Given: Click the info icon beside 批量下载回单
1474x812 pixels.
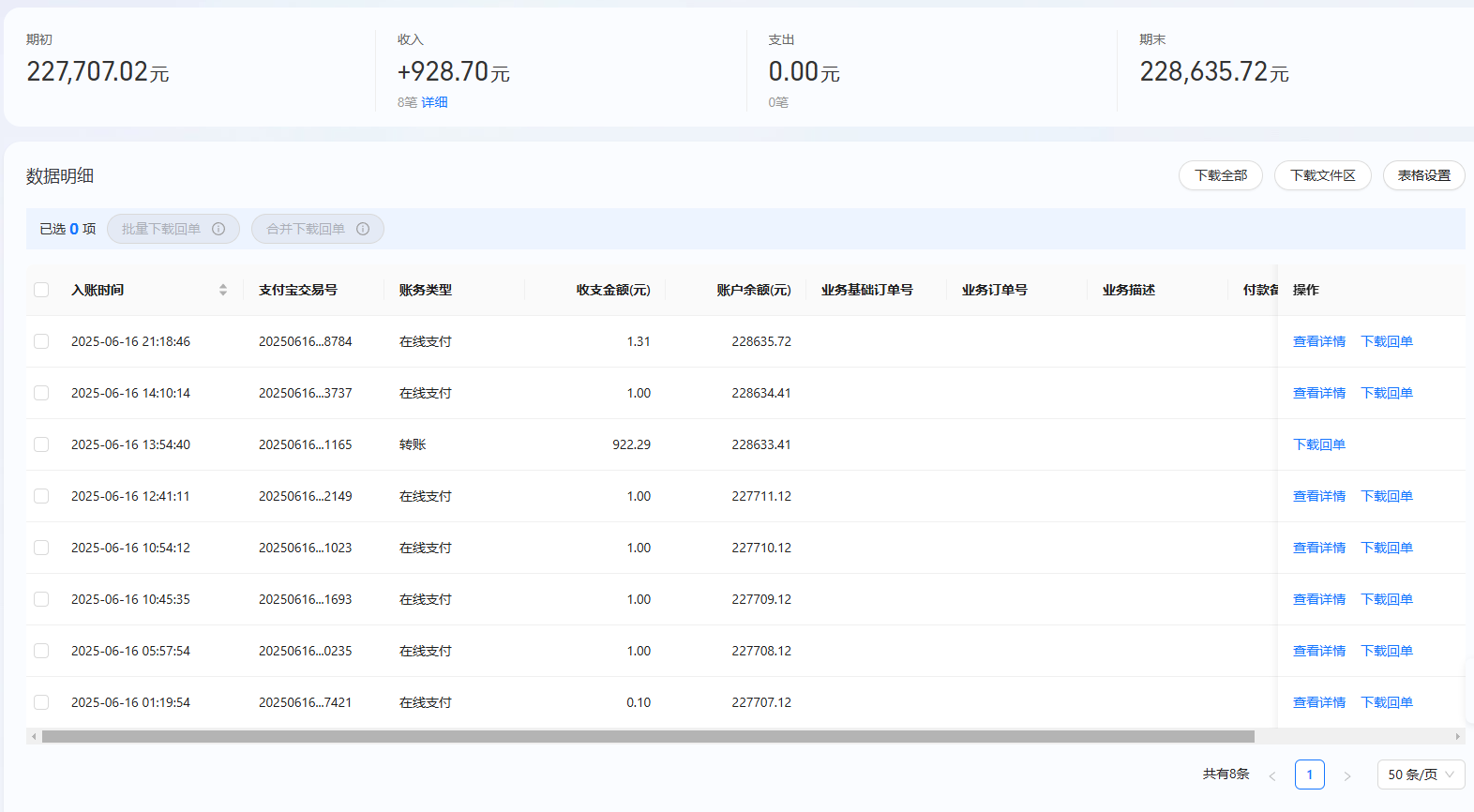Looking at the screenshot, I should [218, 229].
